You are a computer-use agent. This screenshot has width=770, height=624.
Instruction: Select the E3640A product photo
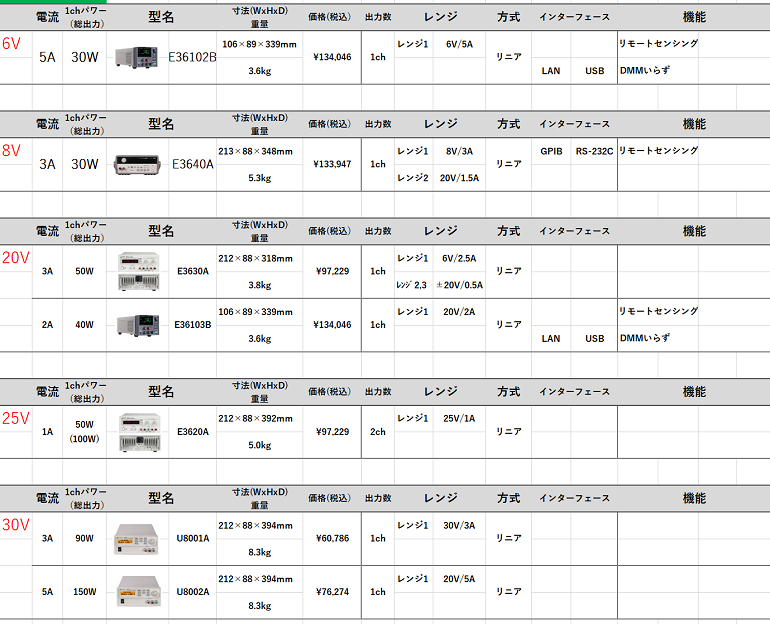[137, 164]
